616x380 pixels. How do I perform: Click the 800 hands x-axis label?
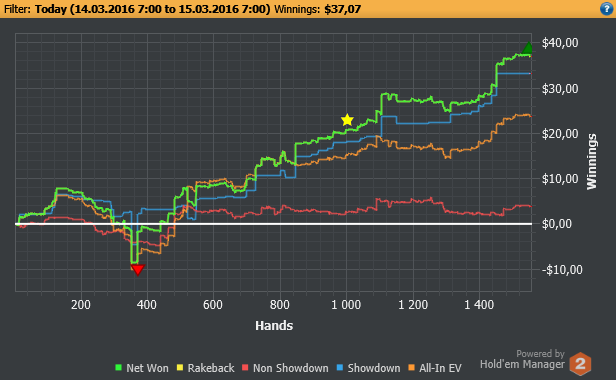click(x=280, y=305)
